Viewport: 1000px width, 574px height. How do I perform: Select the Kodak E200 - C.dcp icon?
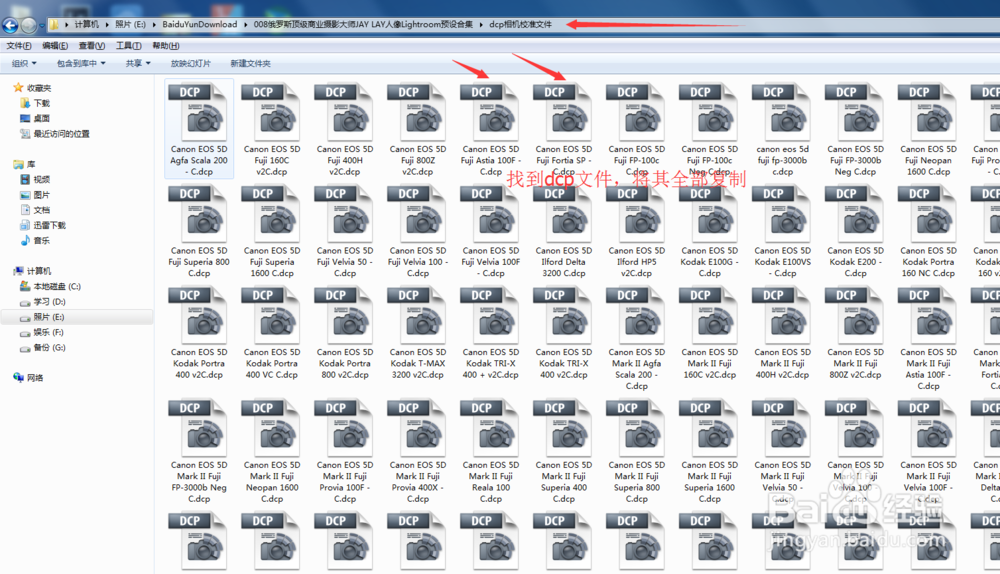pos(855,214)
